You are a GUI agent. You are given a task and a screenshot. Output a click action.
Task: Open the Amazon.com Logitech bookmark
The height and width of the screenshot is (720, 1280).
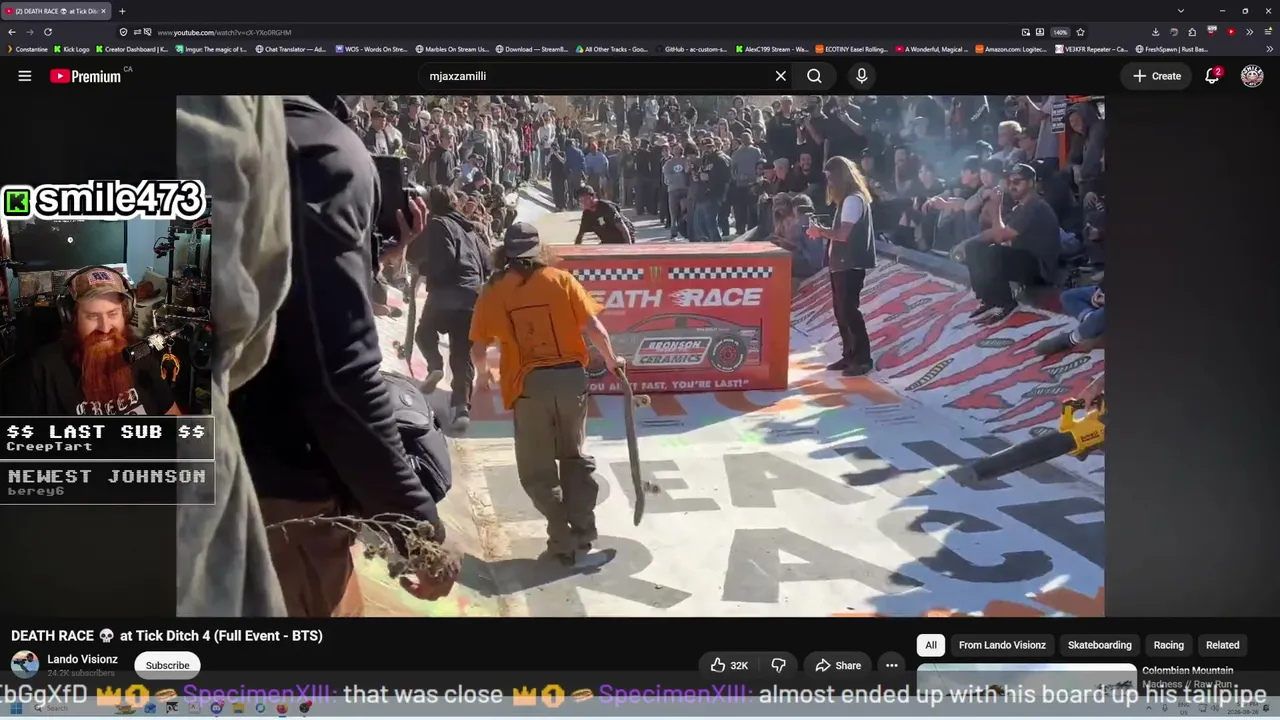tap(1012, 49)
